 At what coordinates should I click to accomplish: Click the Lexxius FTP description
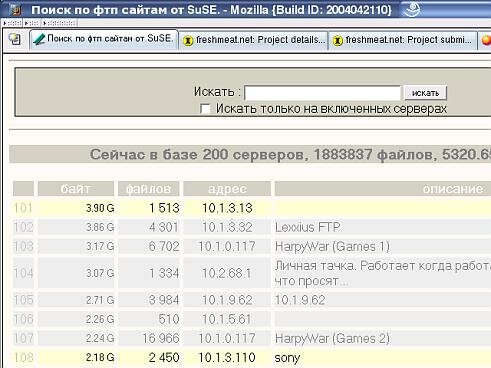[307, 227]
